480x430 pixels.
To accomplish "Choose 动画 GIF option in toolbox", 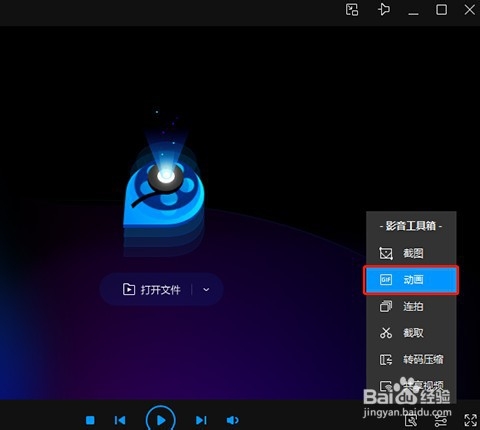I will (x=411, y=280).
